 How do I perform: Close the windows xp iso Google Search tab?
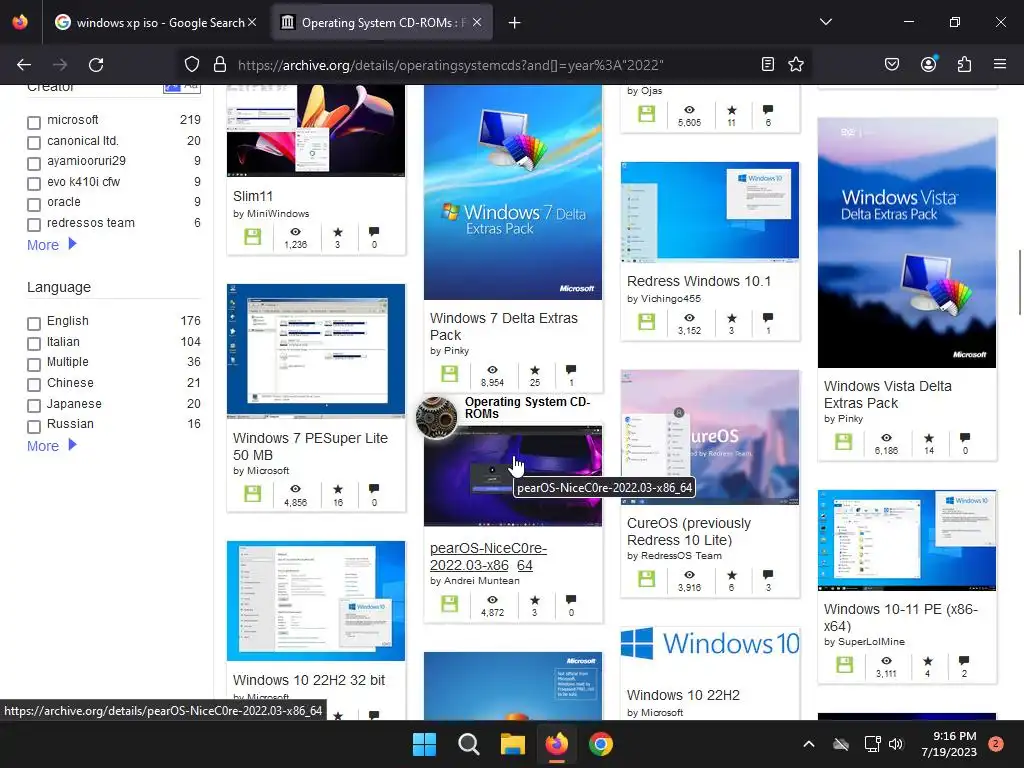pos(252,22)
